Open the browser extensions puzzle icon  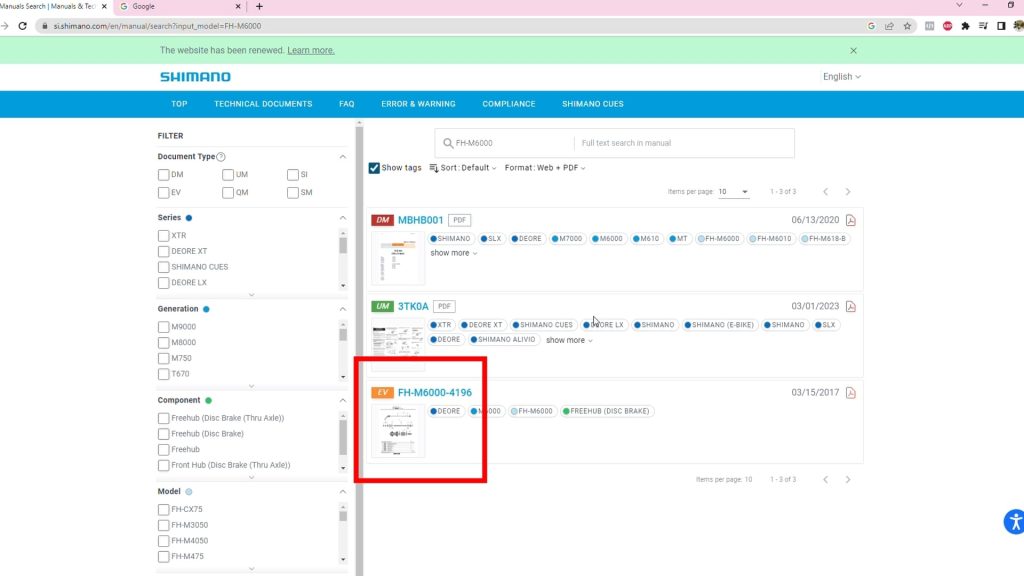coord(965,26)
